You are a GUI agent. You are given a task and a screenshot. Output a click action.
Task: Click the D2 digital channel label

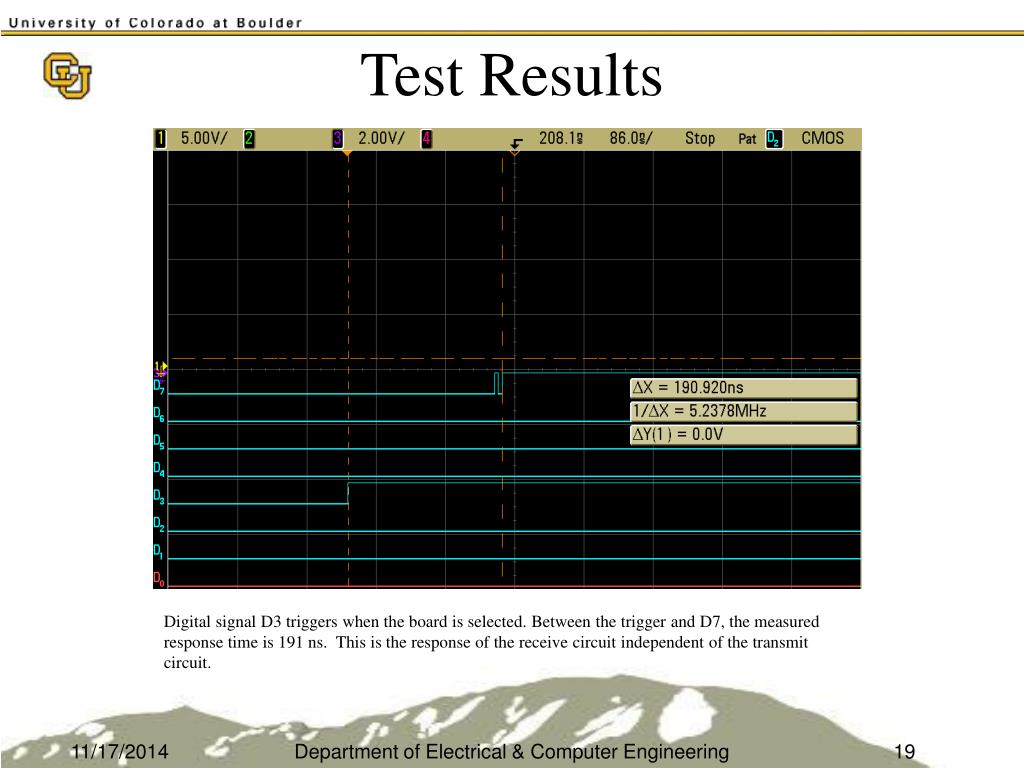(159, 524)
